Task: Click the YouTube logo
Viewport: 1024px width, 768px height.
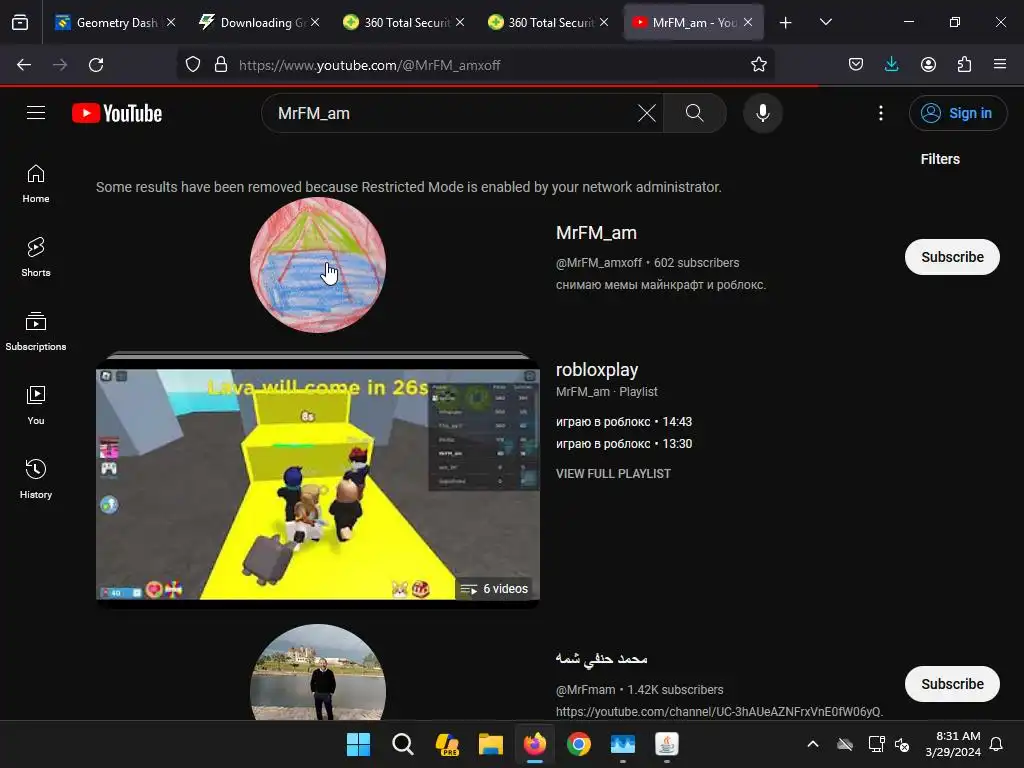Action: tap(117, 113)
